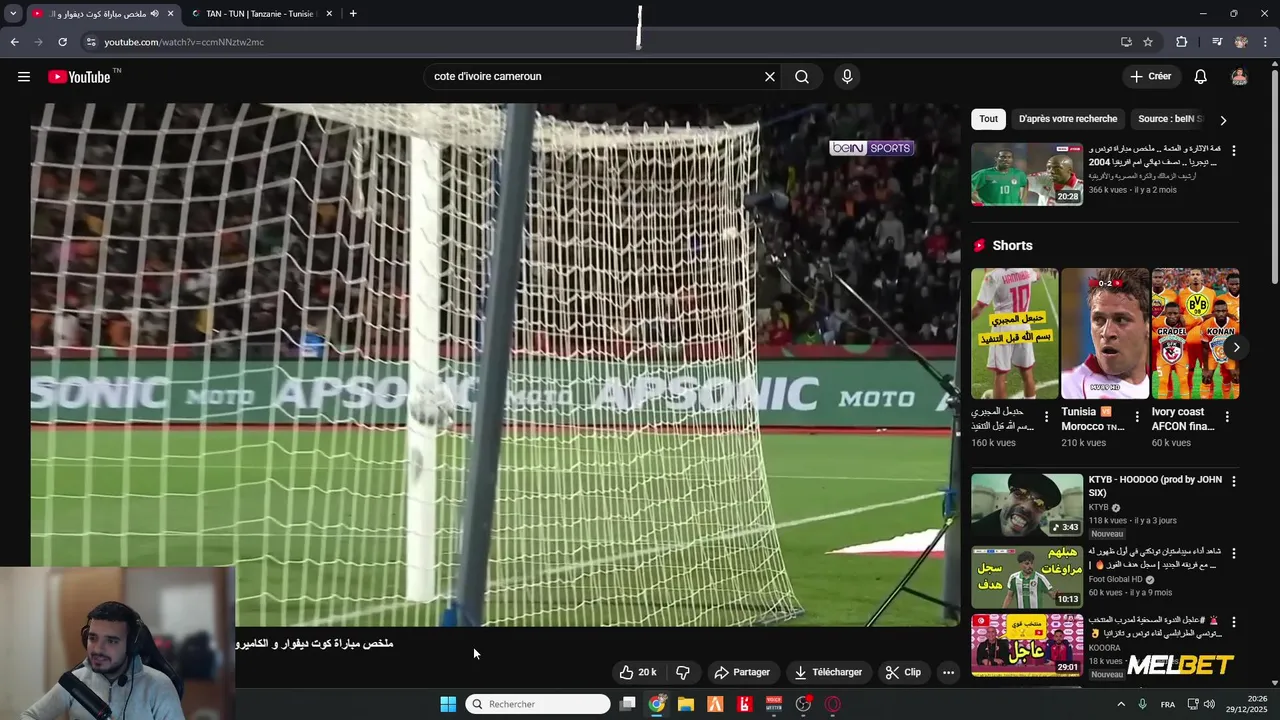Open options menu for Foot Global HD video
Viewport: 1280px width, 720px height.
(x=1233, y=553)
